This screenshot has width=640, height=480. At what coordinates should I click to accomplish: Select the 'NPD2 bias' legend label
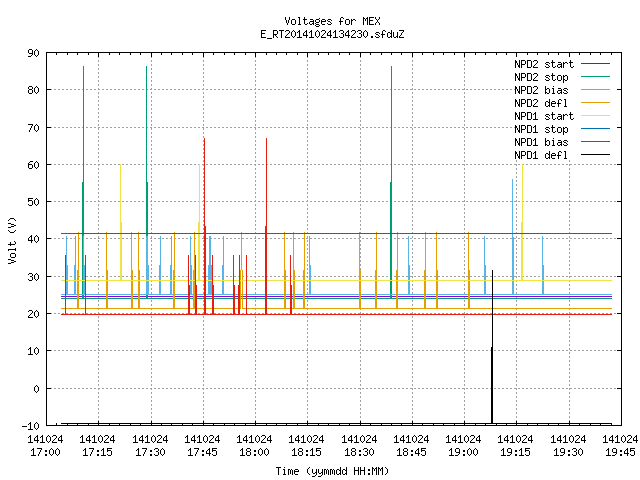[541, 90]
